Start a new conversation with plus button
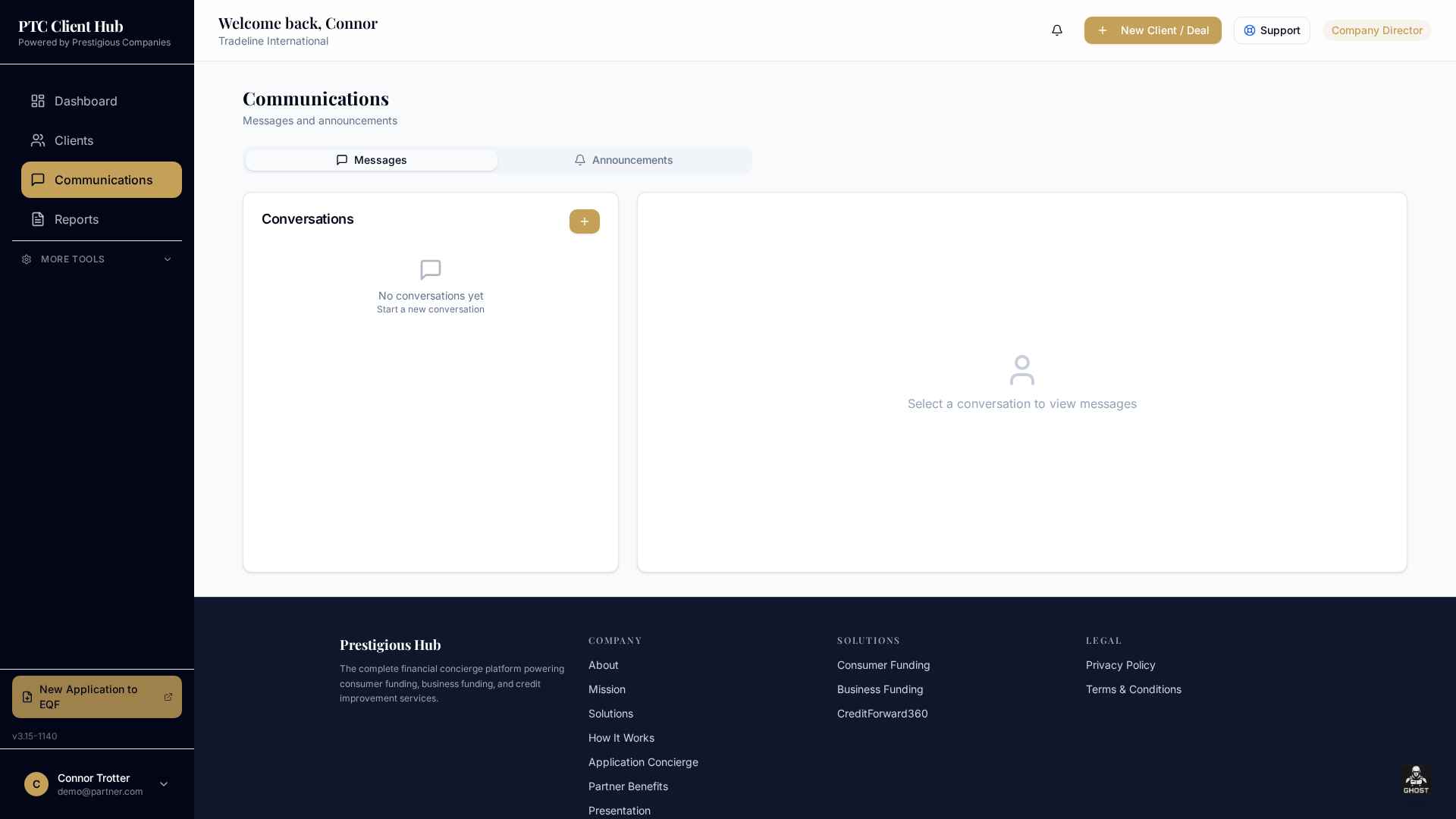This screenshot has height=819, width=1456. click(x=585, y=221)
